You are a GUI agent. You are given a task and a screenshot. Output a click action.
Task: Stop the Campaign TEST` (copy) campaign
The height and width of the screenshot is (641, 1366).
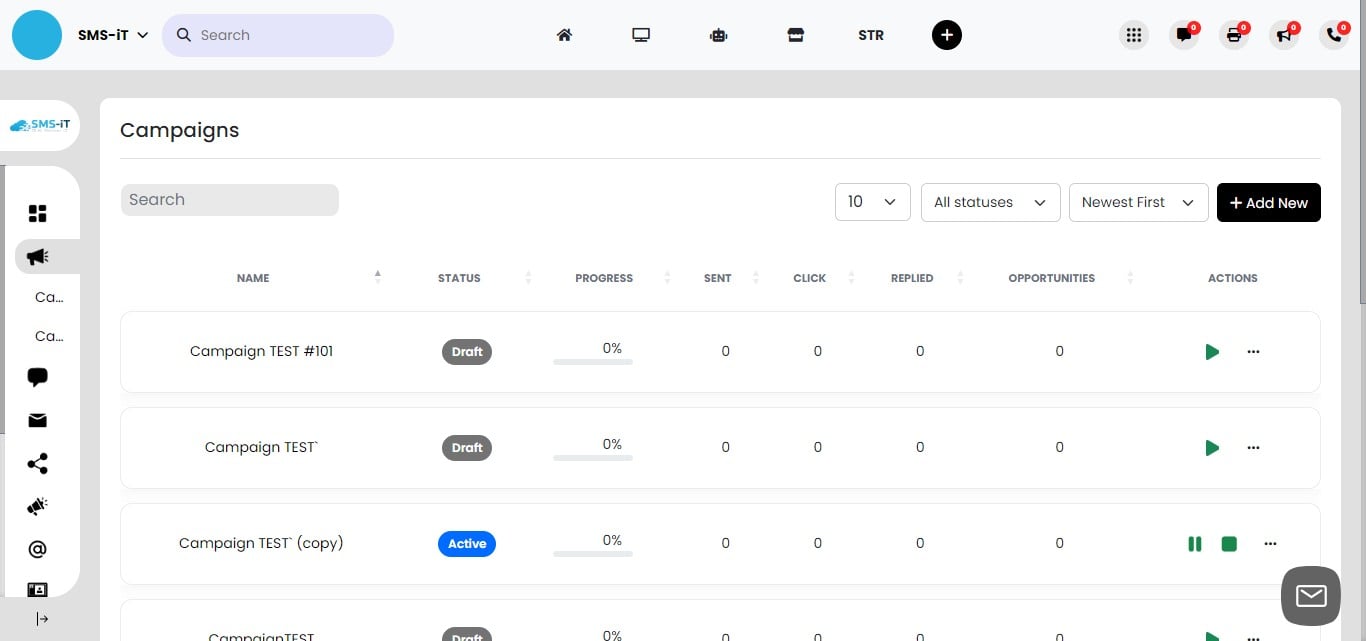tap(1229, 544)
